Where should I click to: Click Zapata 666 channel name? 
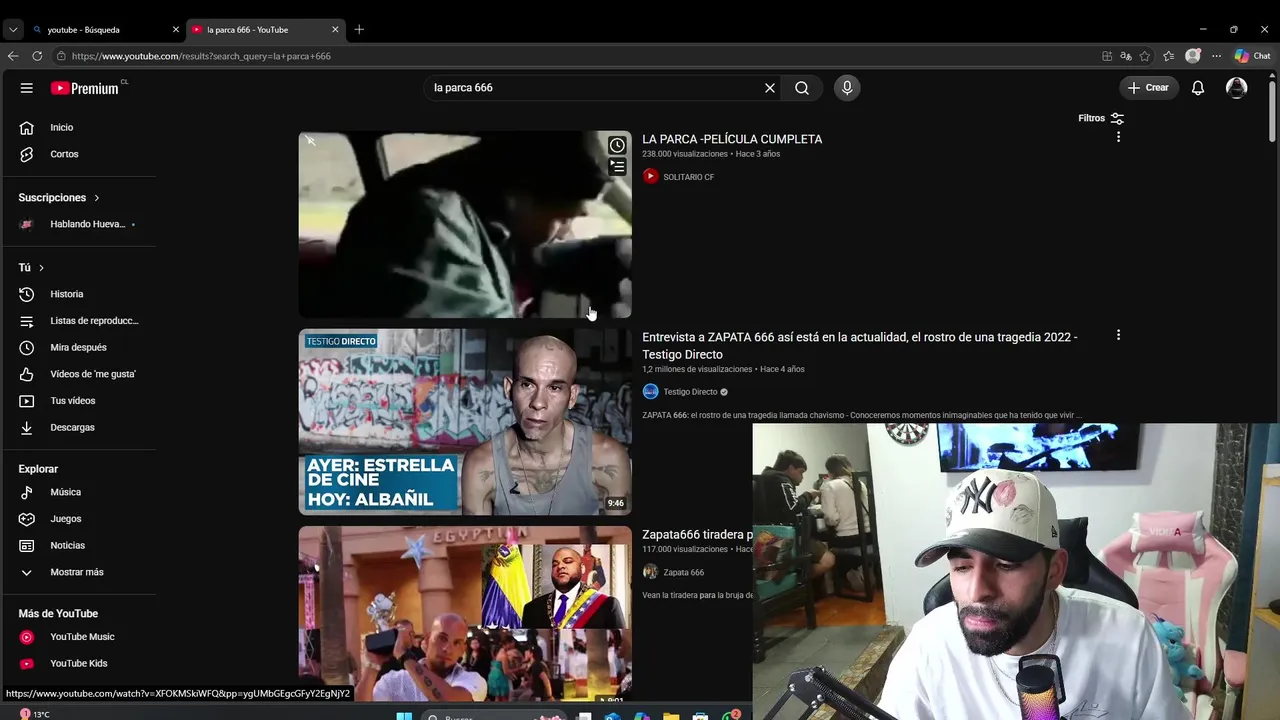684,572
